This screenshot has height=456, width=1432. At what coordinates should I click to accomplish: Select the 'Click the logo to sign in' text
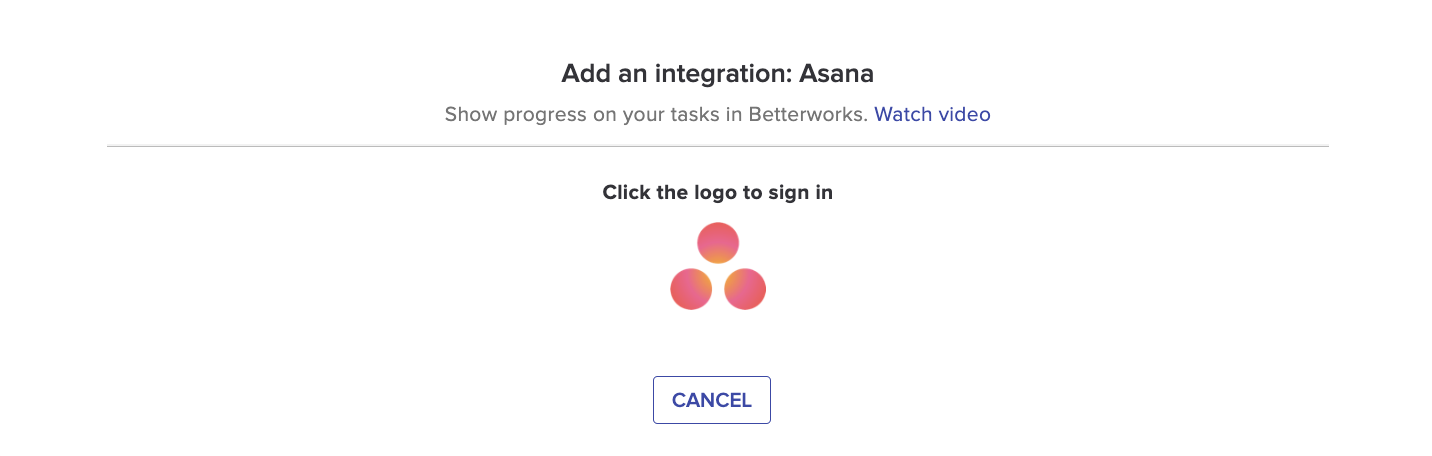click(718, 192)
